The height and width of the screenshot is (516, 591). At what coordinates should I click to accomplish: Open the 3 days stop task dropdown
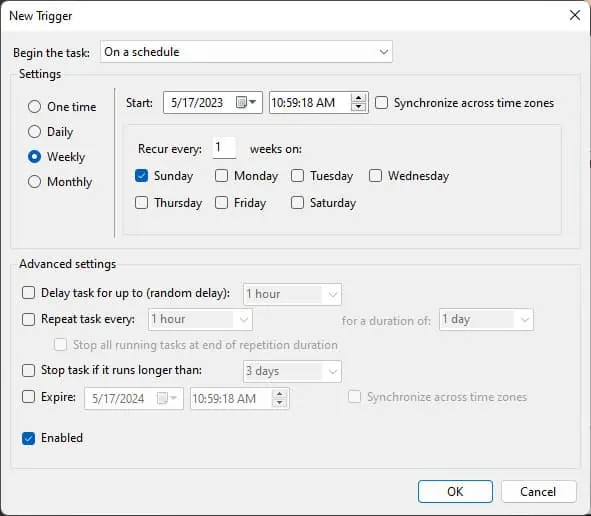pos(292,371)
